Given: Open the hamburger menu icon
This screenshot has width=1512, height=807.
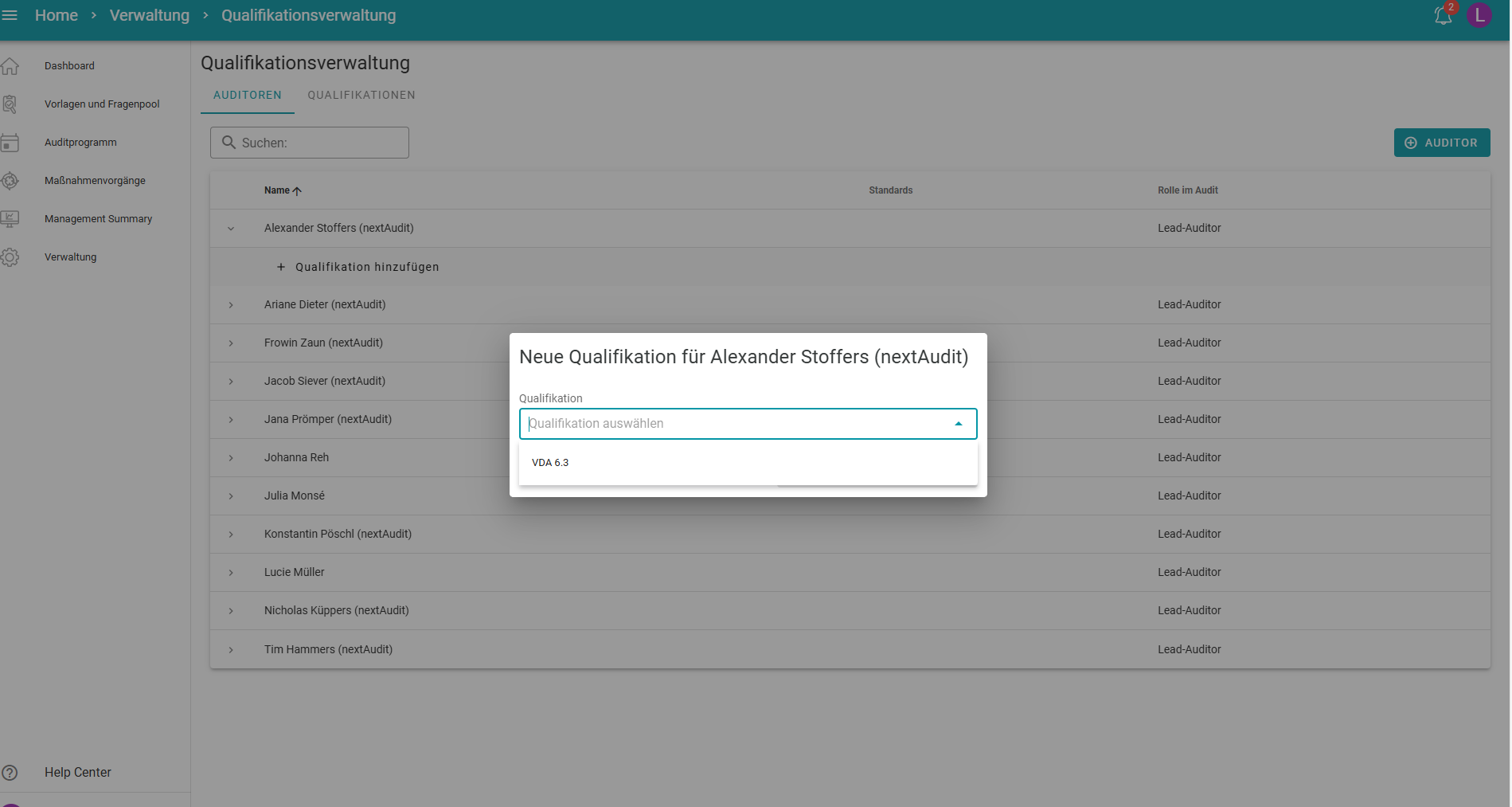Looking at the screenshot, I should [10, 15].
